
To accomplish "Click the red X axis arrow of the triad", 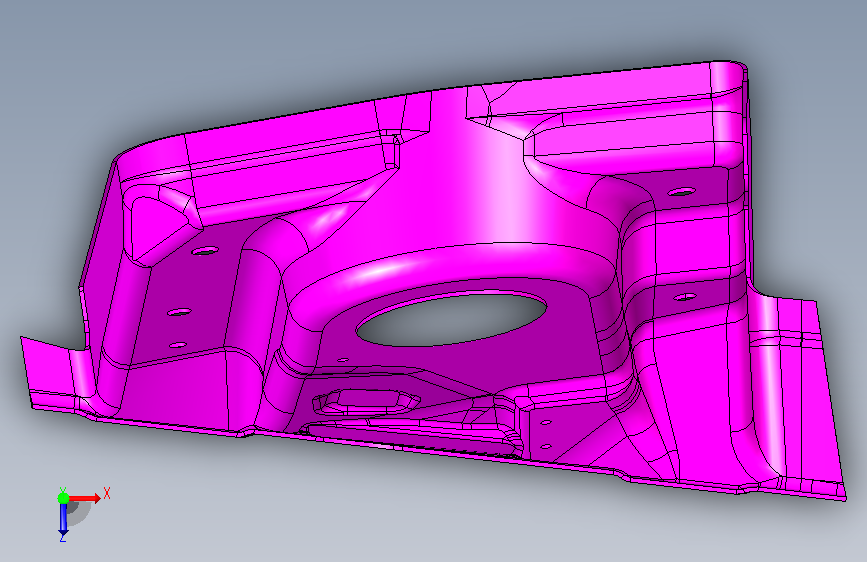I will [x=84, y=498].
